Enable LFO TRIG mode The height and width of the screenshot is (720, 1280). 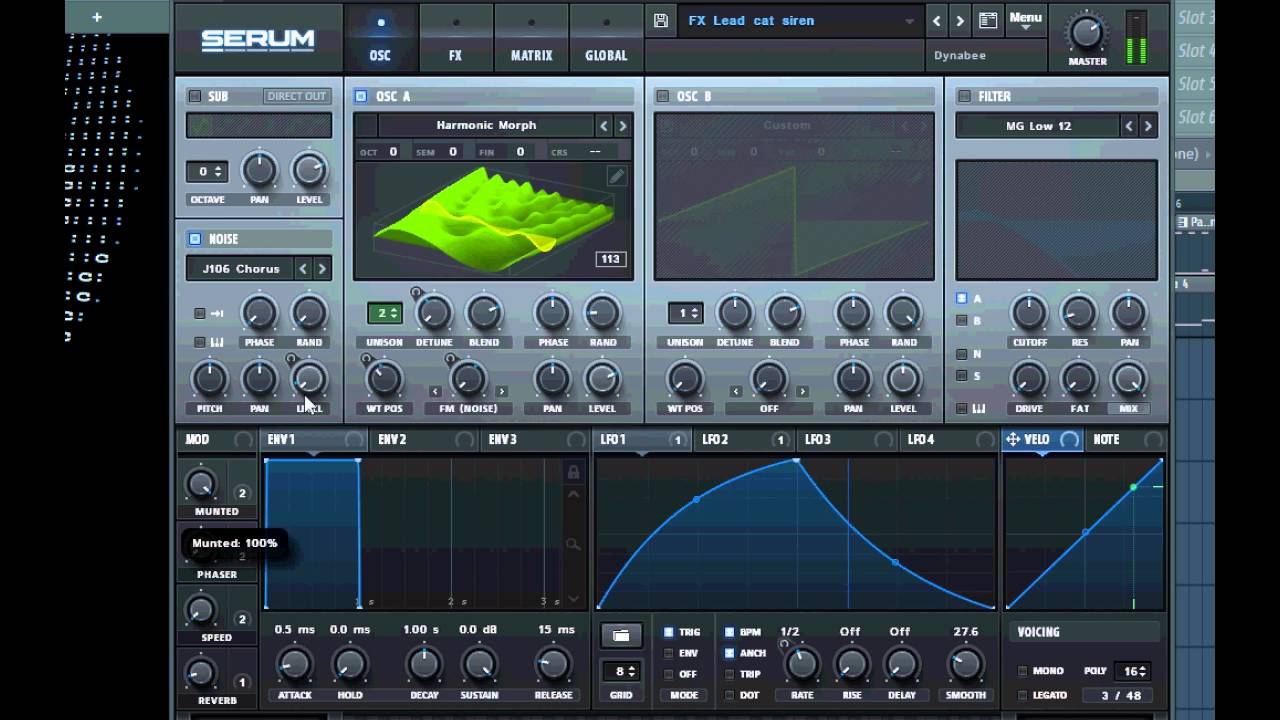(669, 632)
